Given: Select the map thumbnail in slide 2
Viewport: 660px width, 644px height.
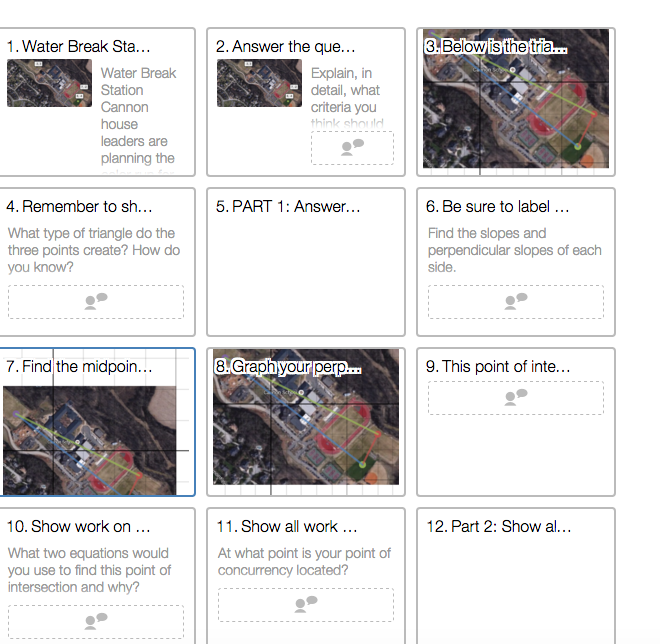Looking at the screenshot, I should [259, 83].
